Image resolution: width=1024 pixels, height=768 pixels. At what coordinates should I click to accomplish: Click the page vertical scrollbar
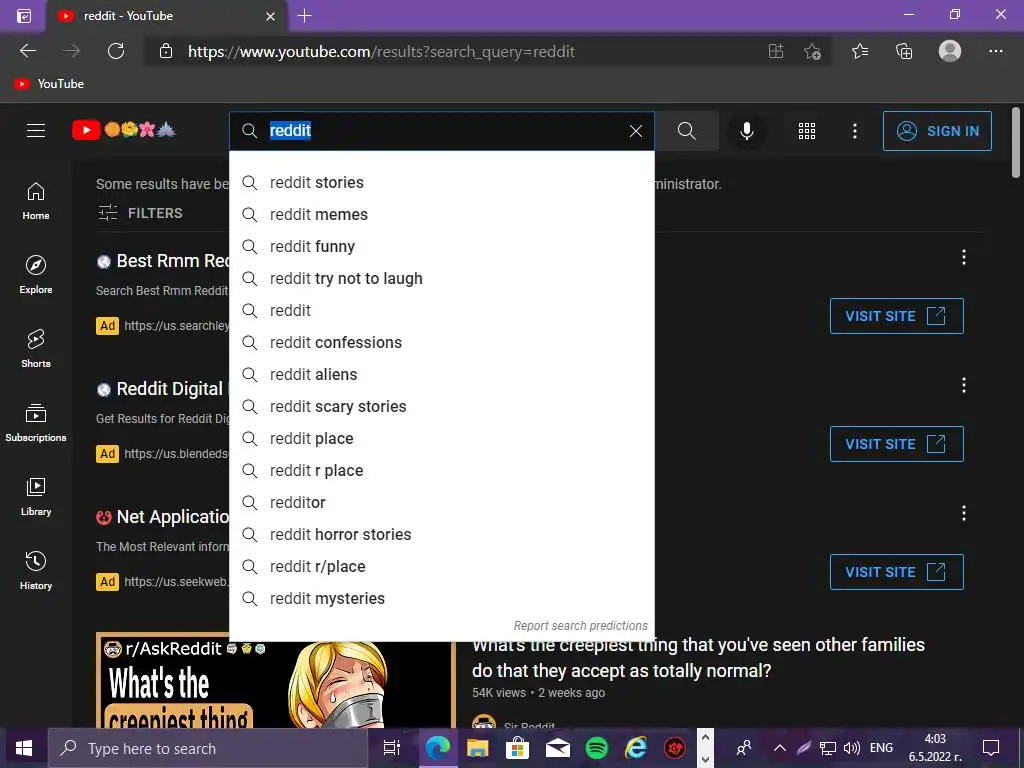[1016, 144]
